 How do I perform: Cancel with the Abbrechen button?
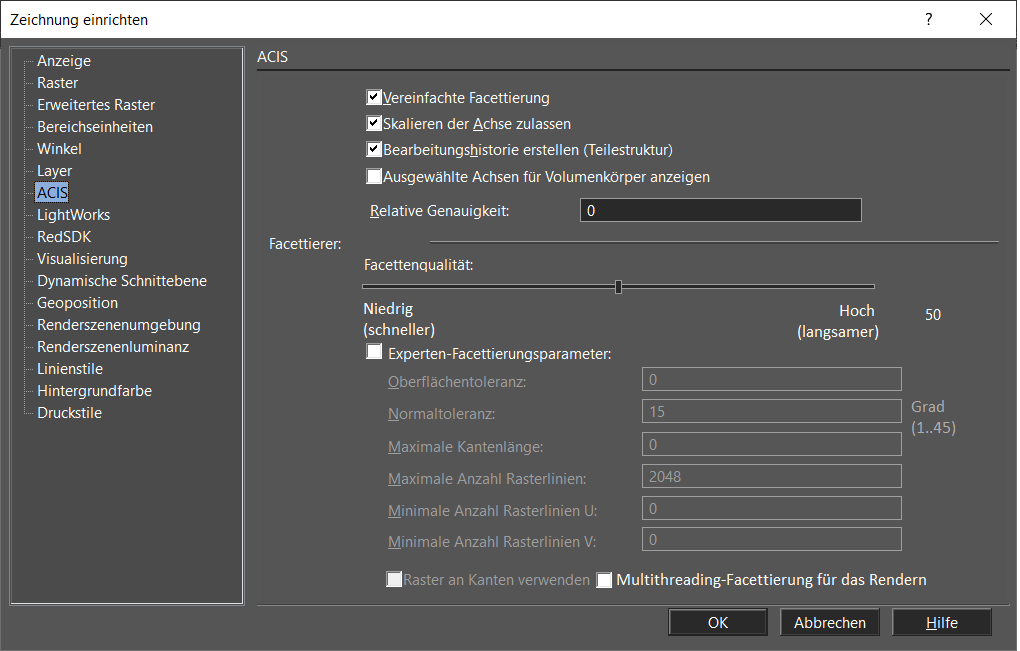click(x=829, y=622)
